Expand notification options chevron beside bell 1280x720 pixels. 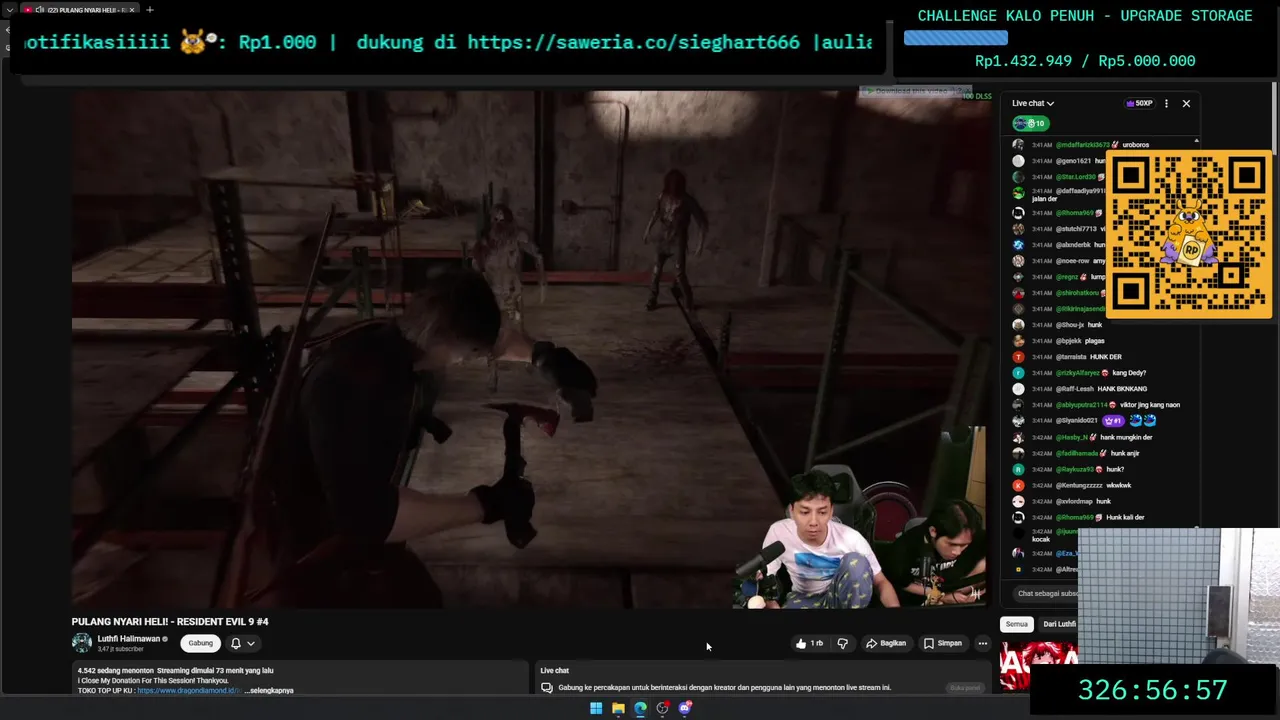[x=251, y=644]
